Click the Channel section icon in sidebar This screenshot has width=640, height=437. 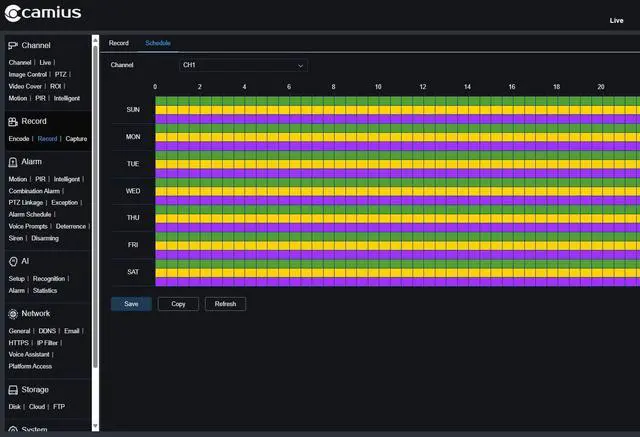pos(13,46)
